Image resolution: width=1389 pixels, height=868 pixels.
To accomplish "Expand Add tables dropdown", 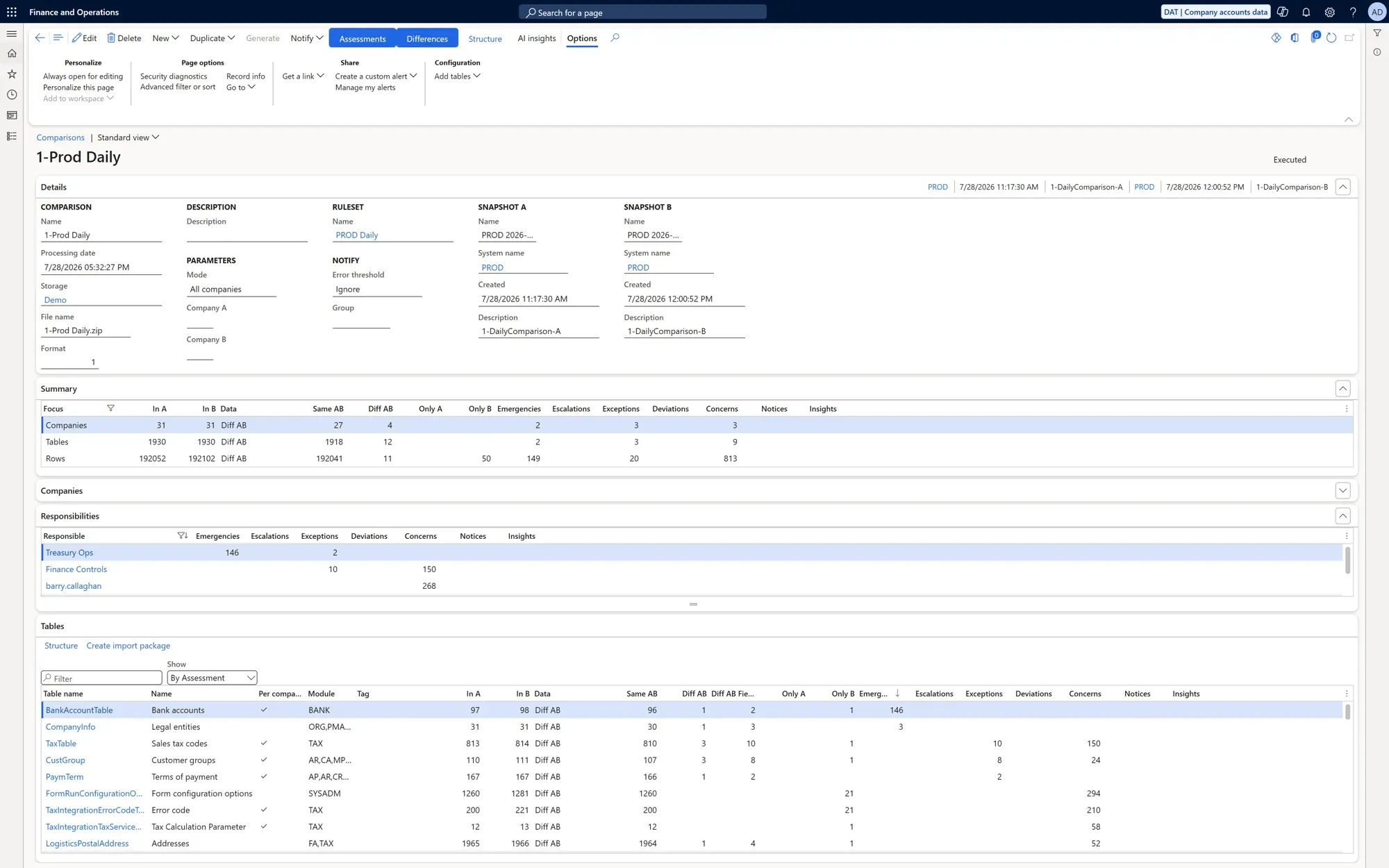I will click(x=457, y=76).
